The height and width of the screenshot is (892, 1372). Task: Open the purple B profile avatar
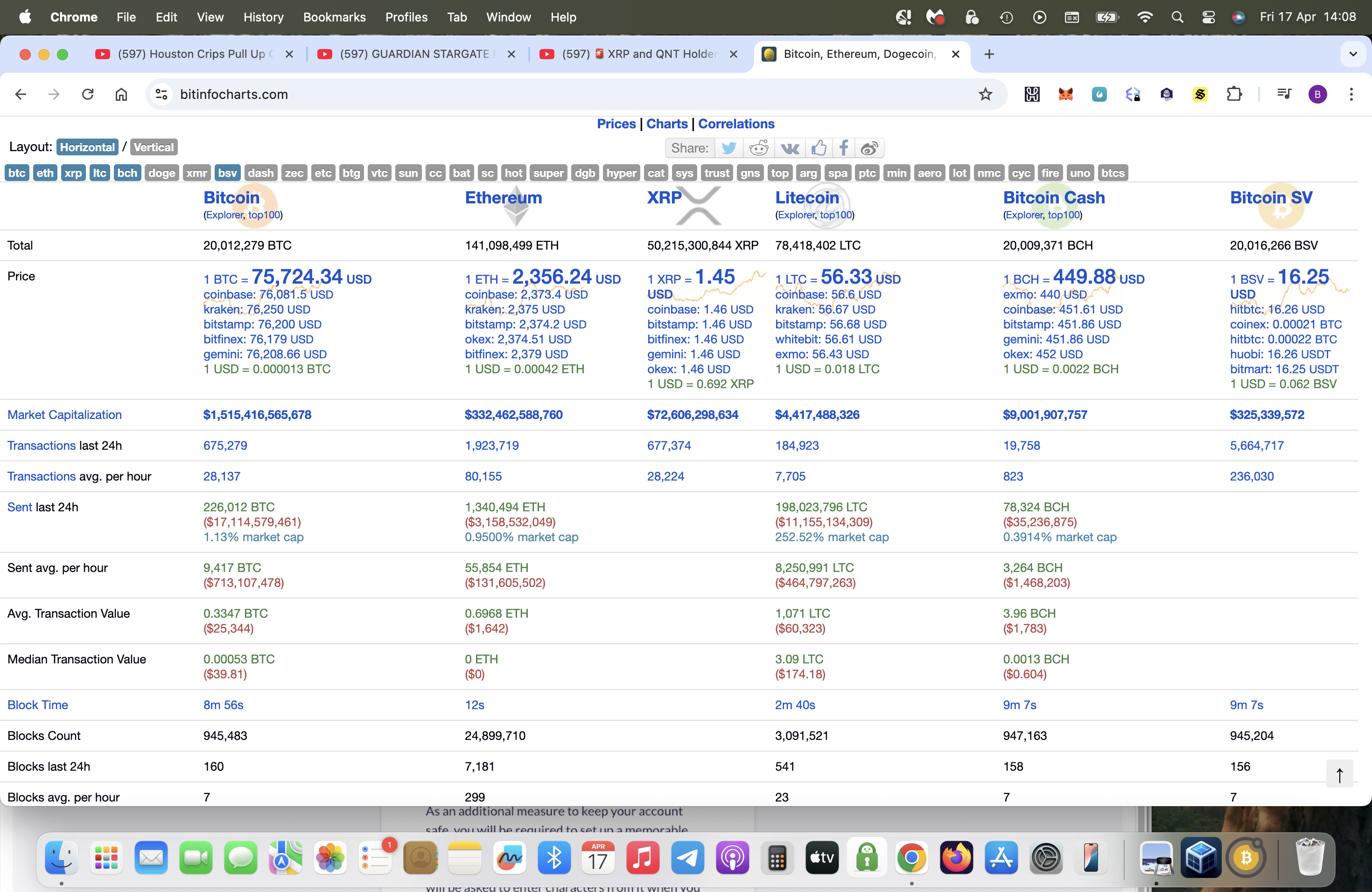1317,94
